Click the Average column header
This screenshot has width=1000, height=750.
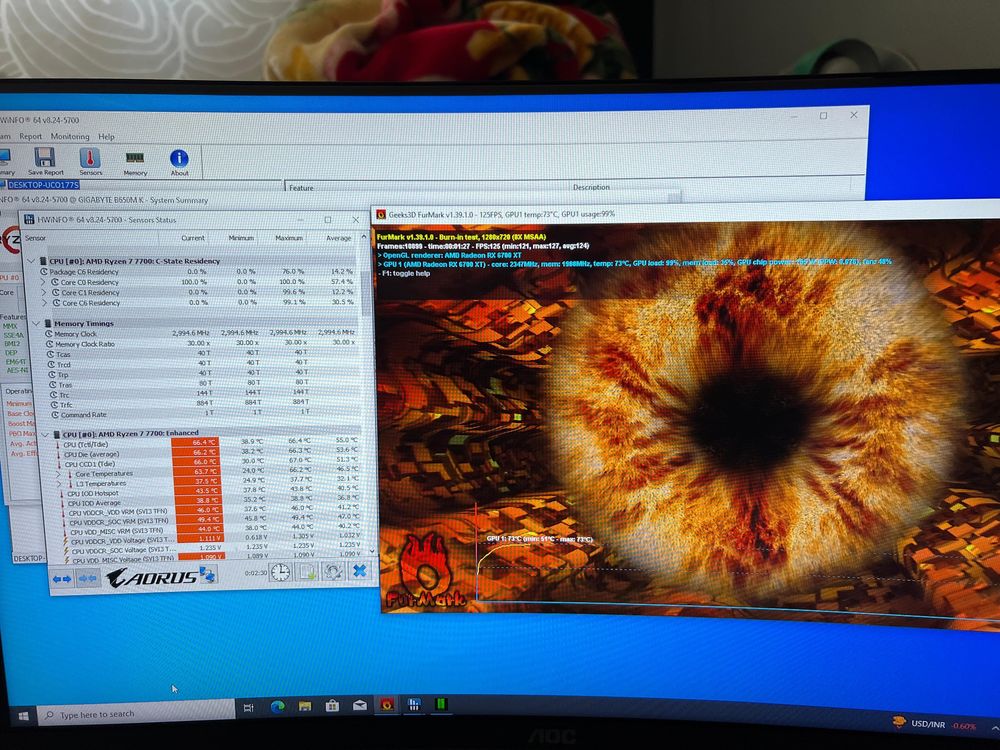(339, 238)
